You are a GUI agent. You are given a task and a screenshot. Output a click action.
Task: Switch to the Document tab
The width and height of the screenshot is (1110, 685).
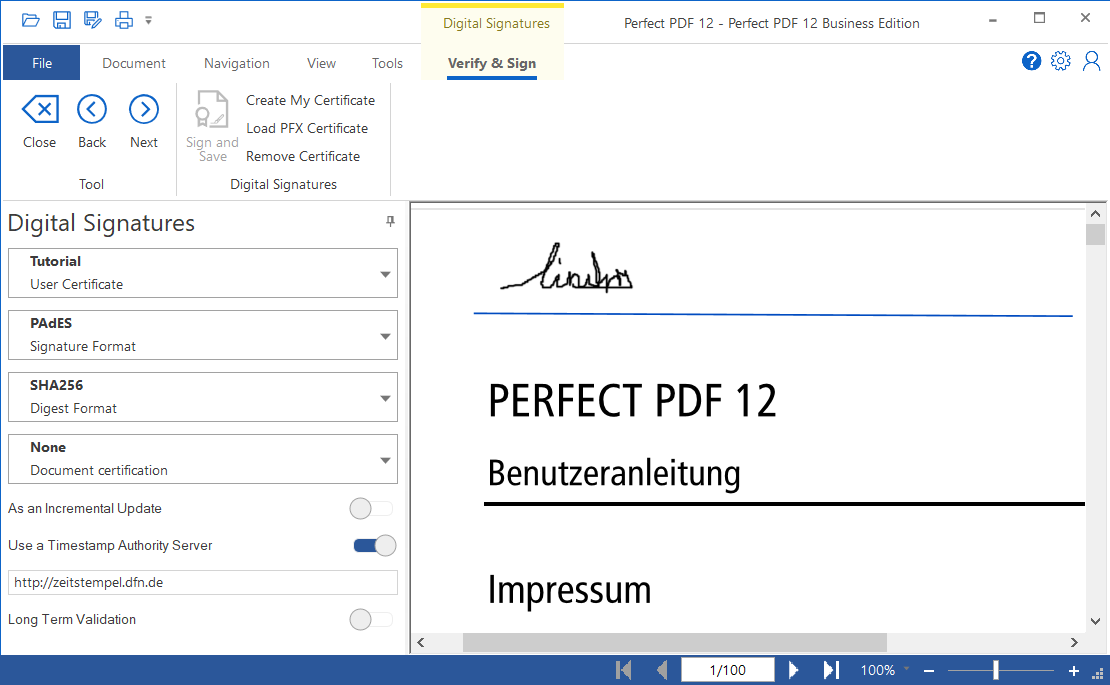coord(134,63)
